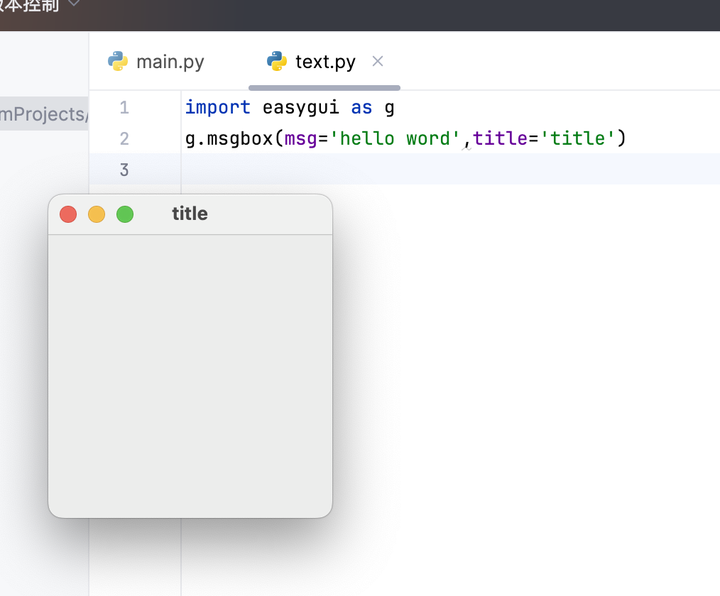The height and width of the screenshot is (596, 720).
Task: Click line number 2 in the gutter
Action: (x=124, y=138)
